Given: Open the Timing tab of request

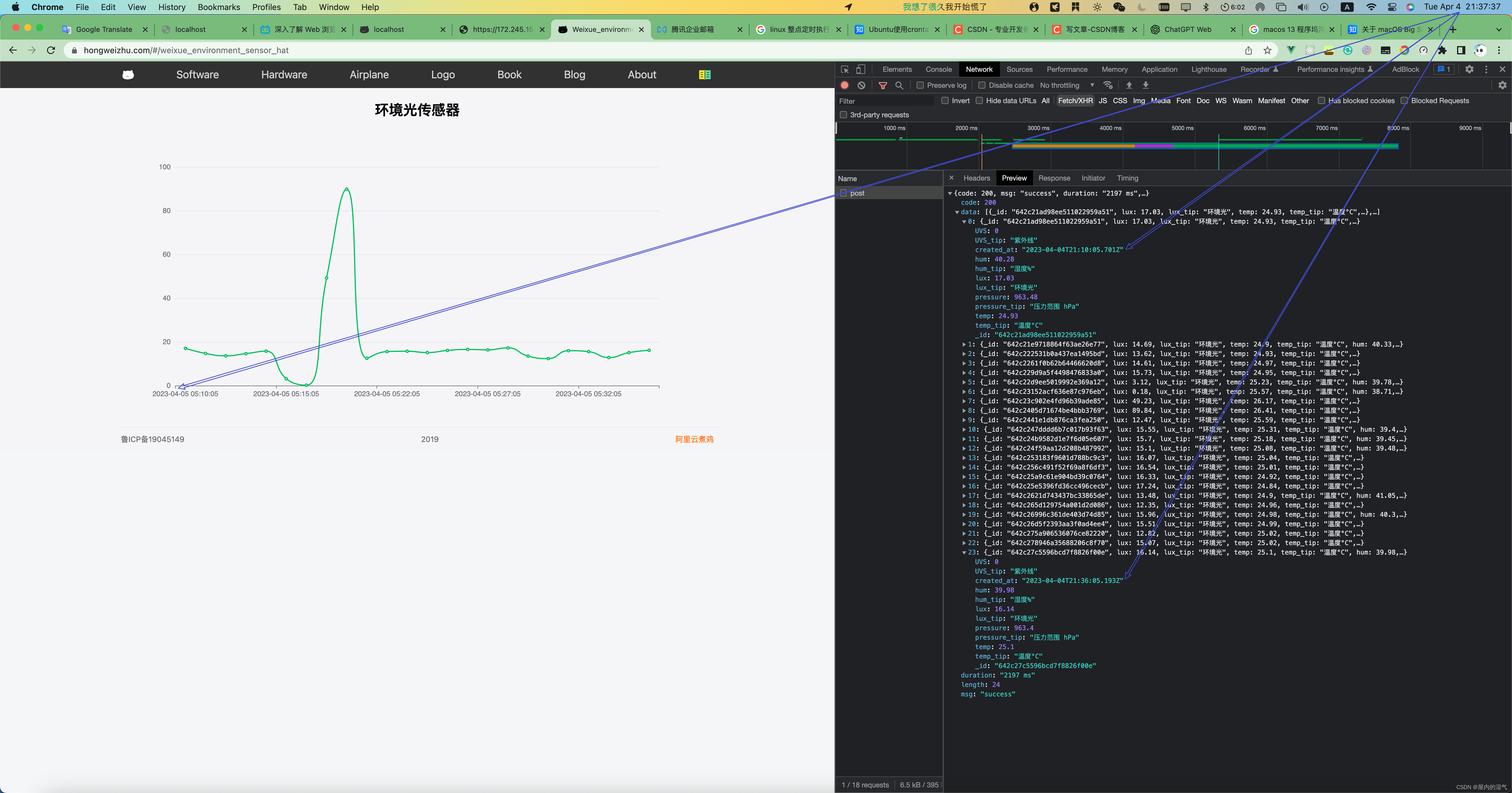Looking at the screenshot, I should click(x=1127, y=178).
